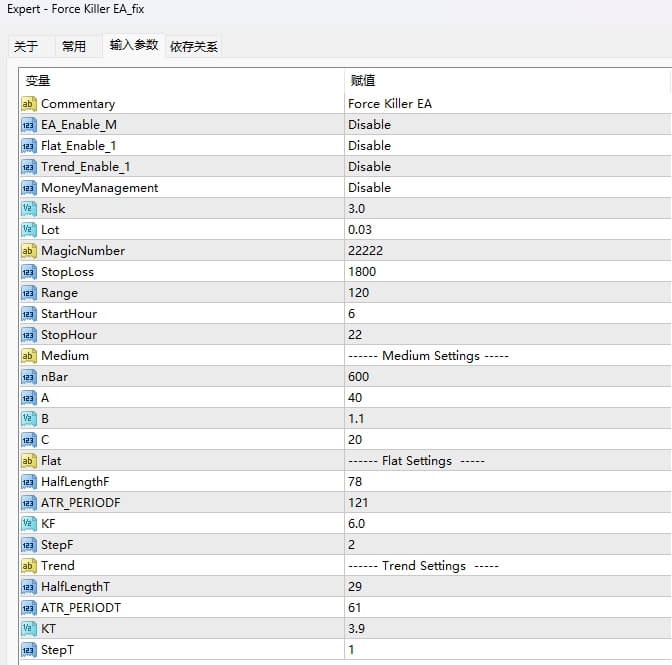Edit the Risk value 3.0

coord(508,209)
